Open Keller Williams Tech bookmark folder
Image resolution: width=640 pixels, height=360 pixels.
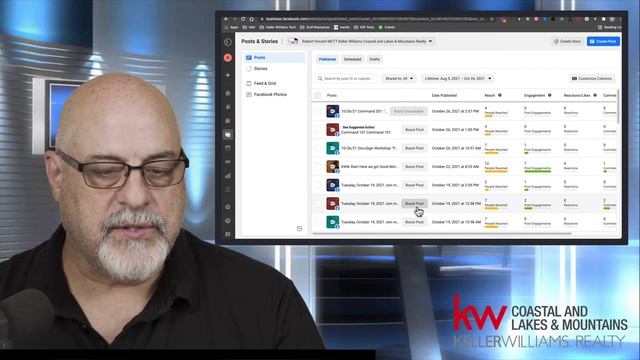click(x=278, y=27)
